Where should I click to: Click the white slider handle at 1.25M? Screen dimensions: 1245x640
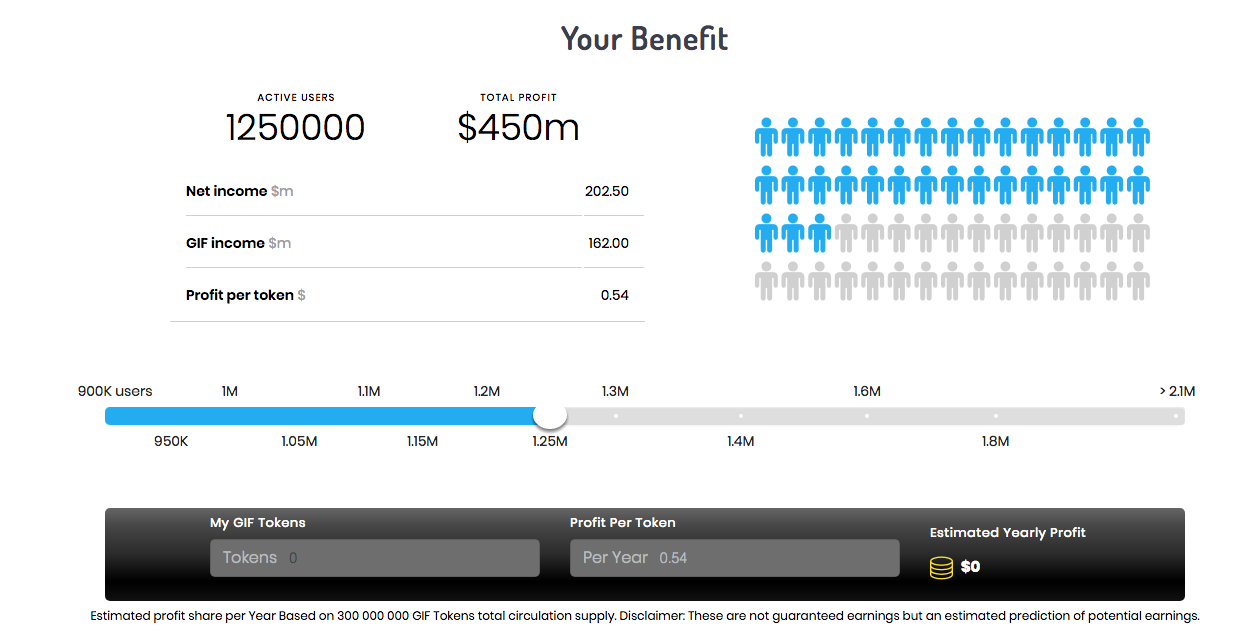[550, 415]
